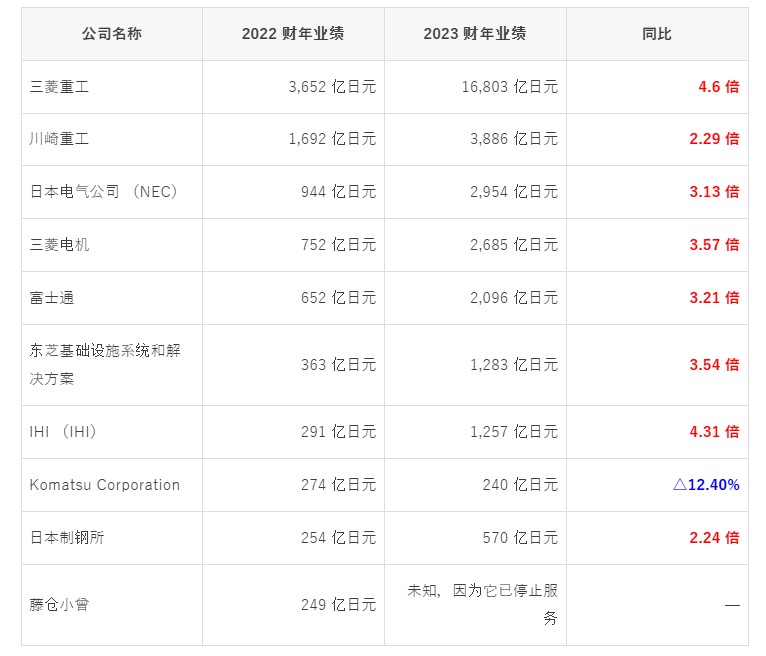Click the 3.21 倍 value
The height and width of the screenshot is (656, 766).
714,298
